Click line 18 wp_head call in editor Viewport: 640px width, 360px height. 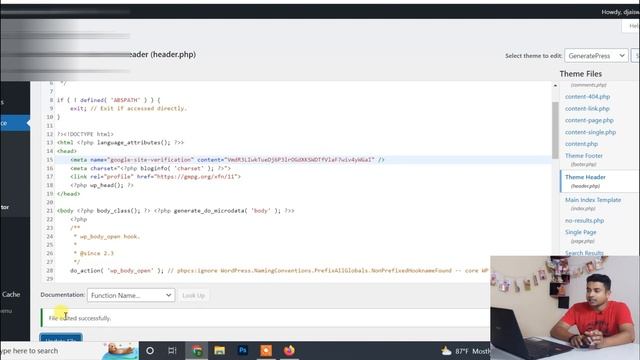click(102, 185)
